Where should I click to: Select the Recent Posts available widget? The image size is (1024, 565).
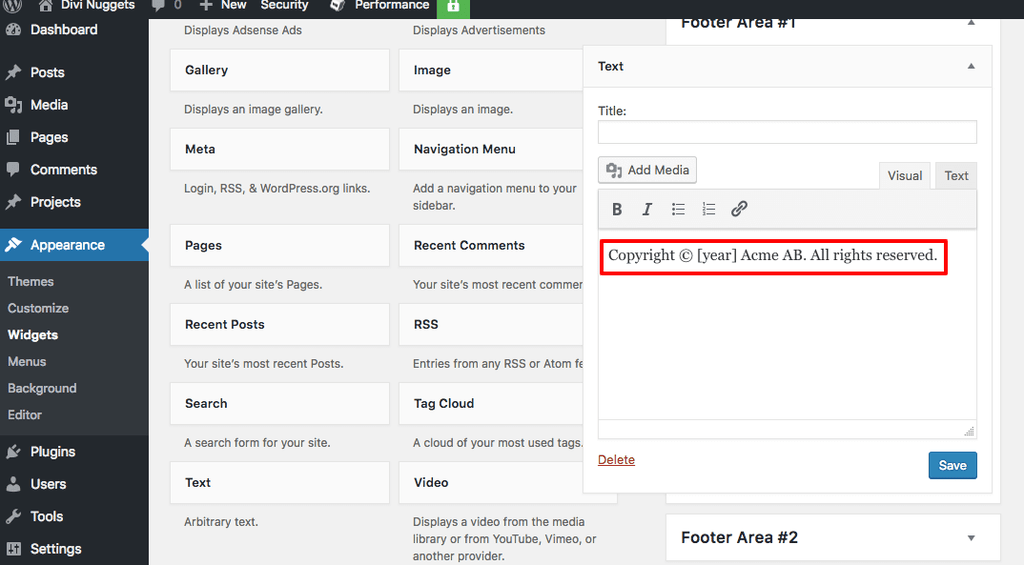click(280, 325)
